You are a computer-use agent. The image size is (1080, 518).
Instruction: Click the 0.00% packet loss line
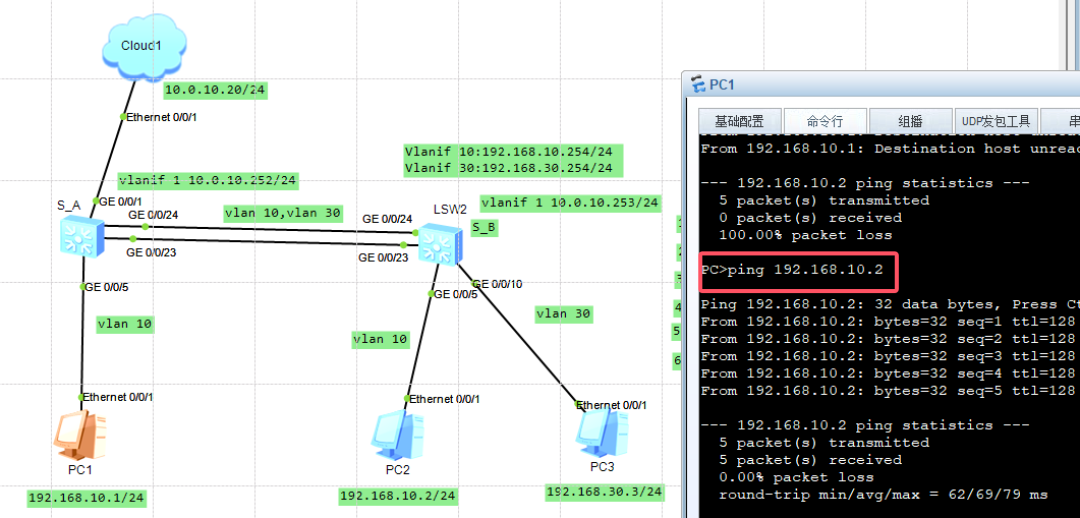click(x=796, y=477)
